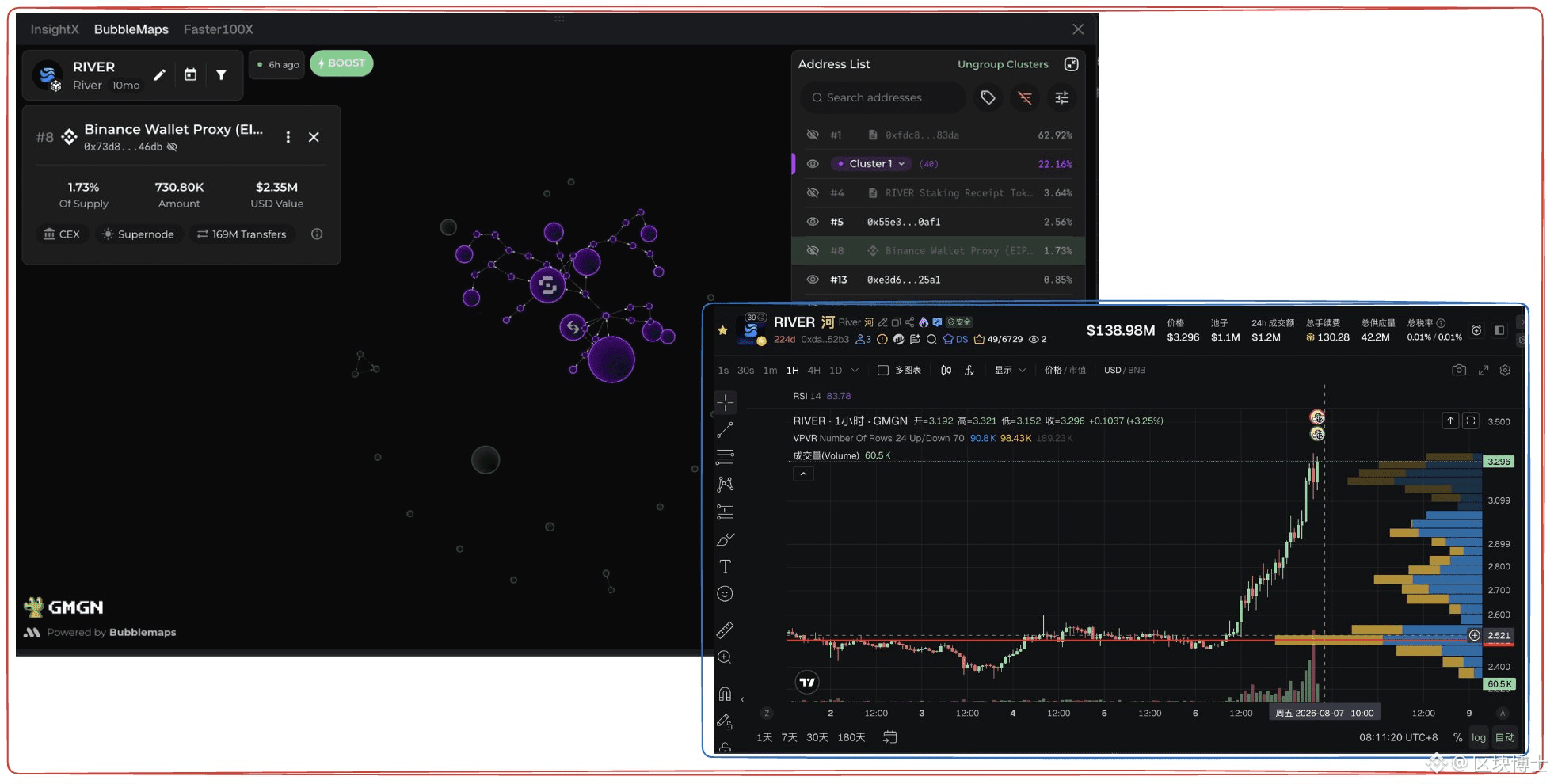Open the go-to-date calendar icon
Viewport: 1554px width, 784px height.
pos(890,737)
